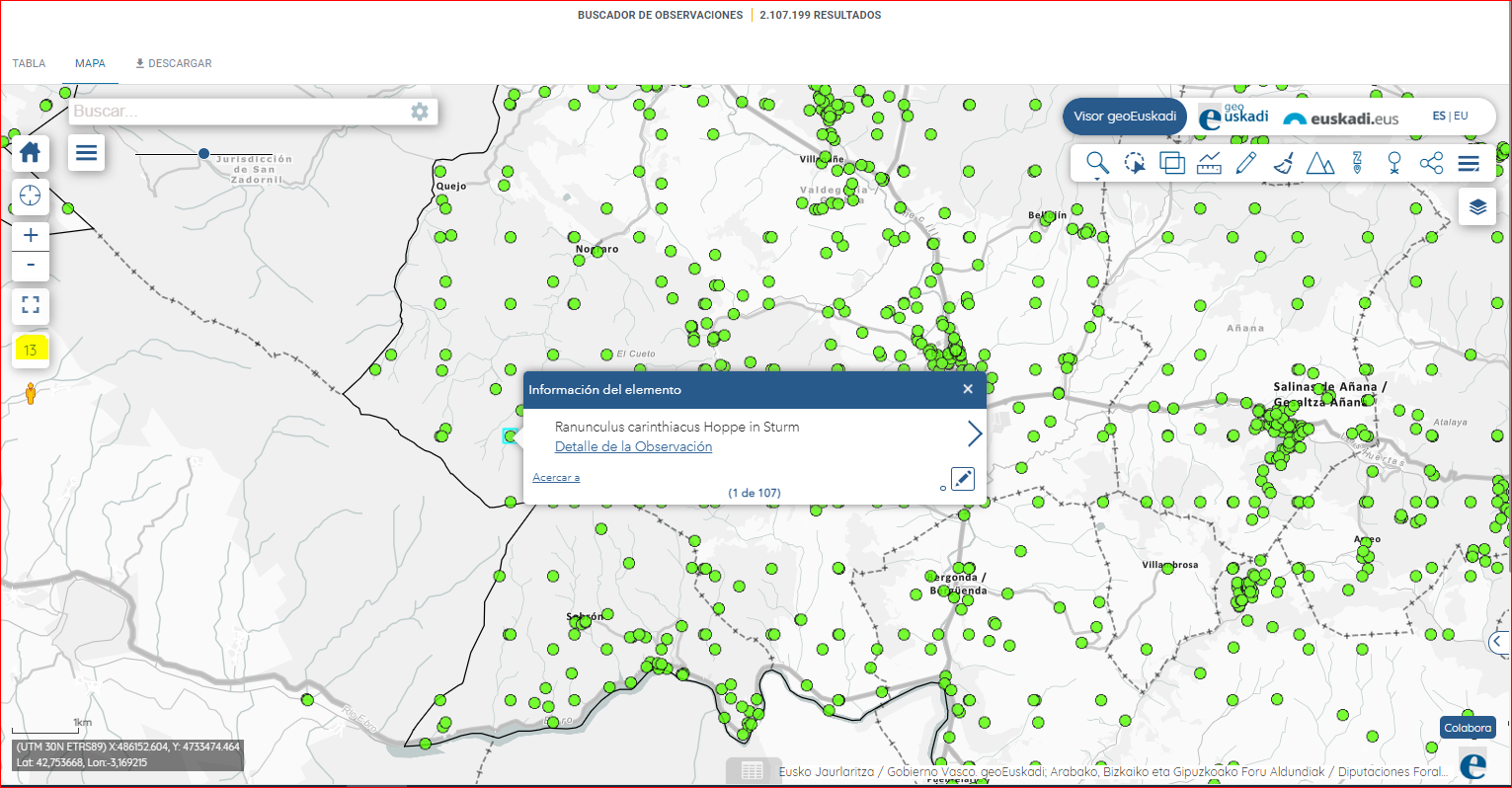Open the DESCARGAR tab
Image resolution: width=1512 pixels, height=788 pixels.
coord(174,63)
